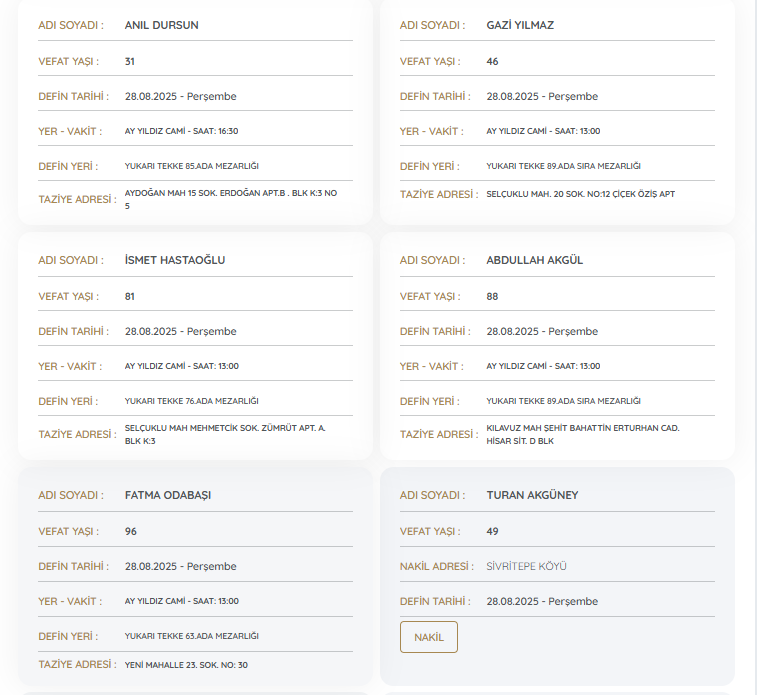Click the SELÇUKLU MAH MEHMETÇİK SOK. address
Viewport: 757px width, 695px height.
[224, 433]
